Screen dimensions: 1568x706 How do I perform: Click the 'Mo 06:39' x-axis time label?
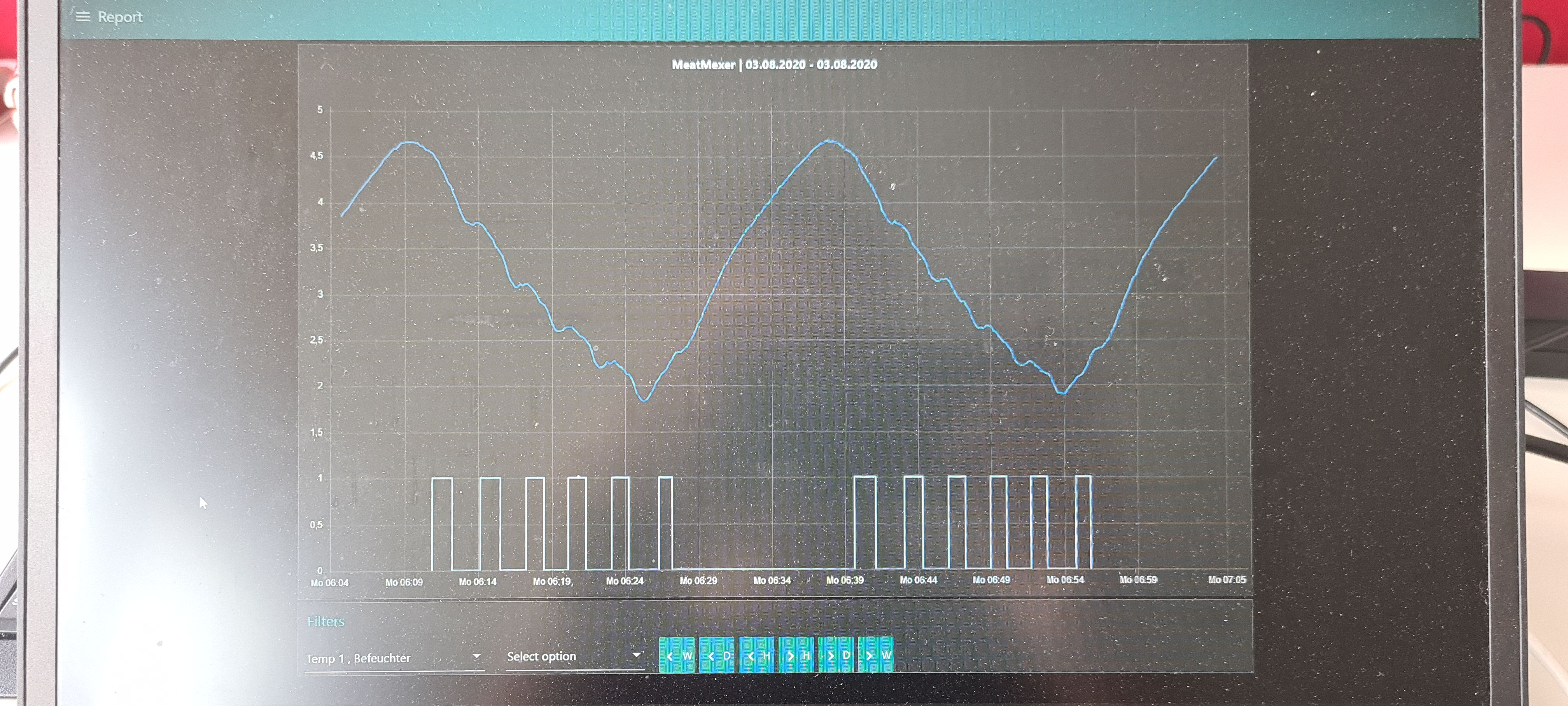pyautogui.click(x=845, y=580)
